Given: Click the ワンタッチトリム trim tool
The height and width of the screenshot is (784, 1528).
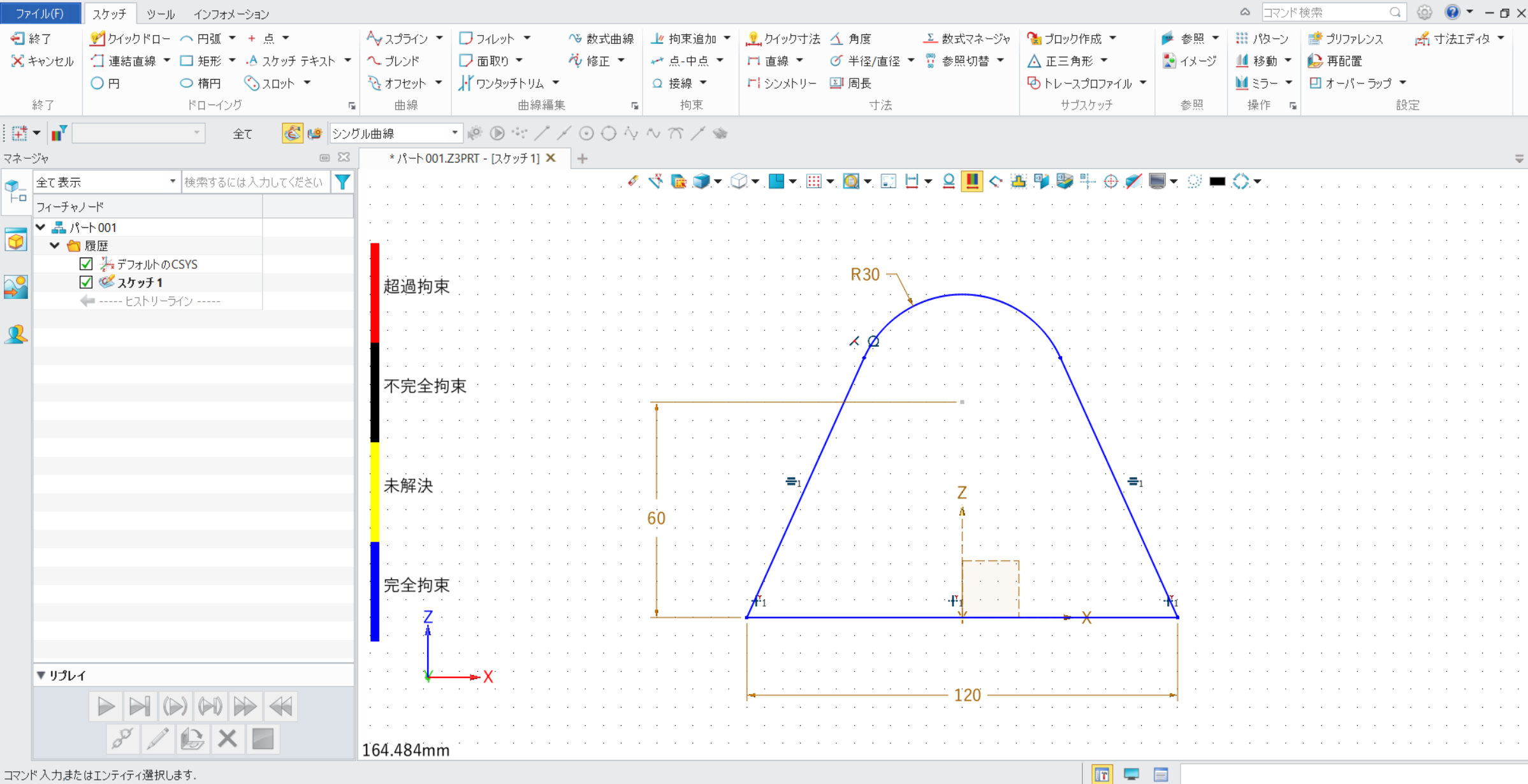Looking at the screenshot, I should 502,83.
